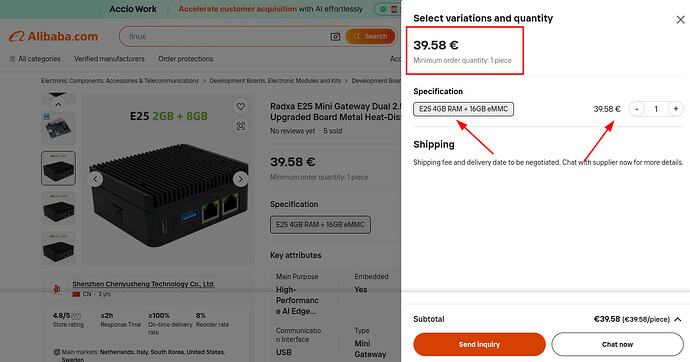Screen dimensions: 690x362
Task: Decrease quantity with minus button
Action: click(636, 109)
